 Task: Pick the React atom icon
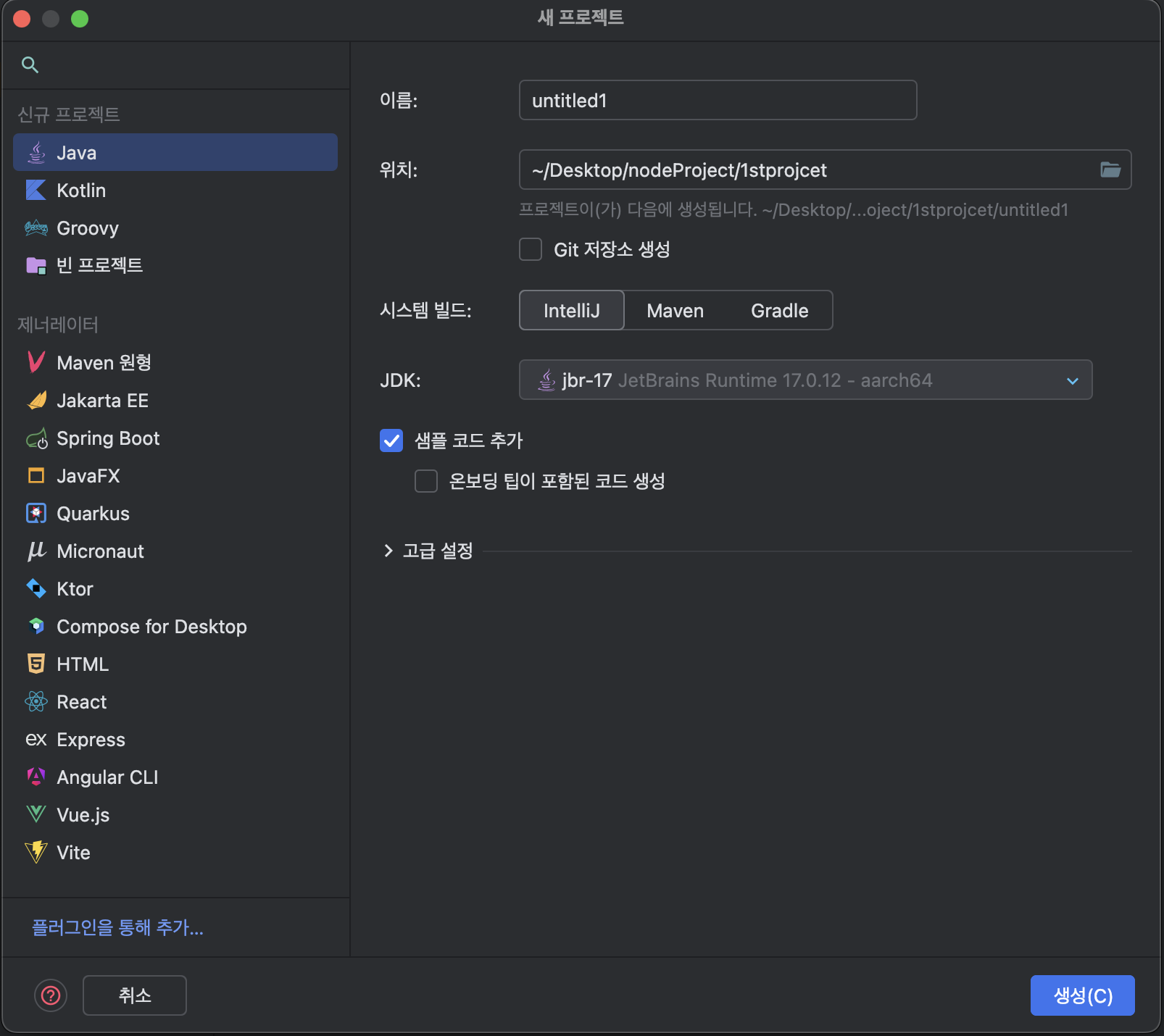[36, 702]
